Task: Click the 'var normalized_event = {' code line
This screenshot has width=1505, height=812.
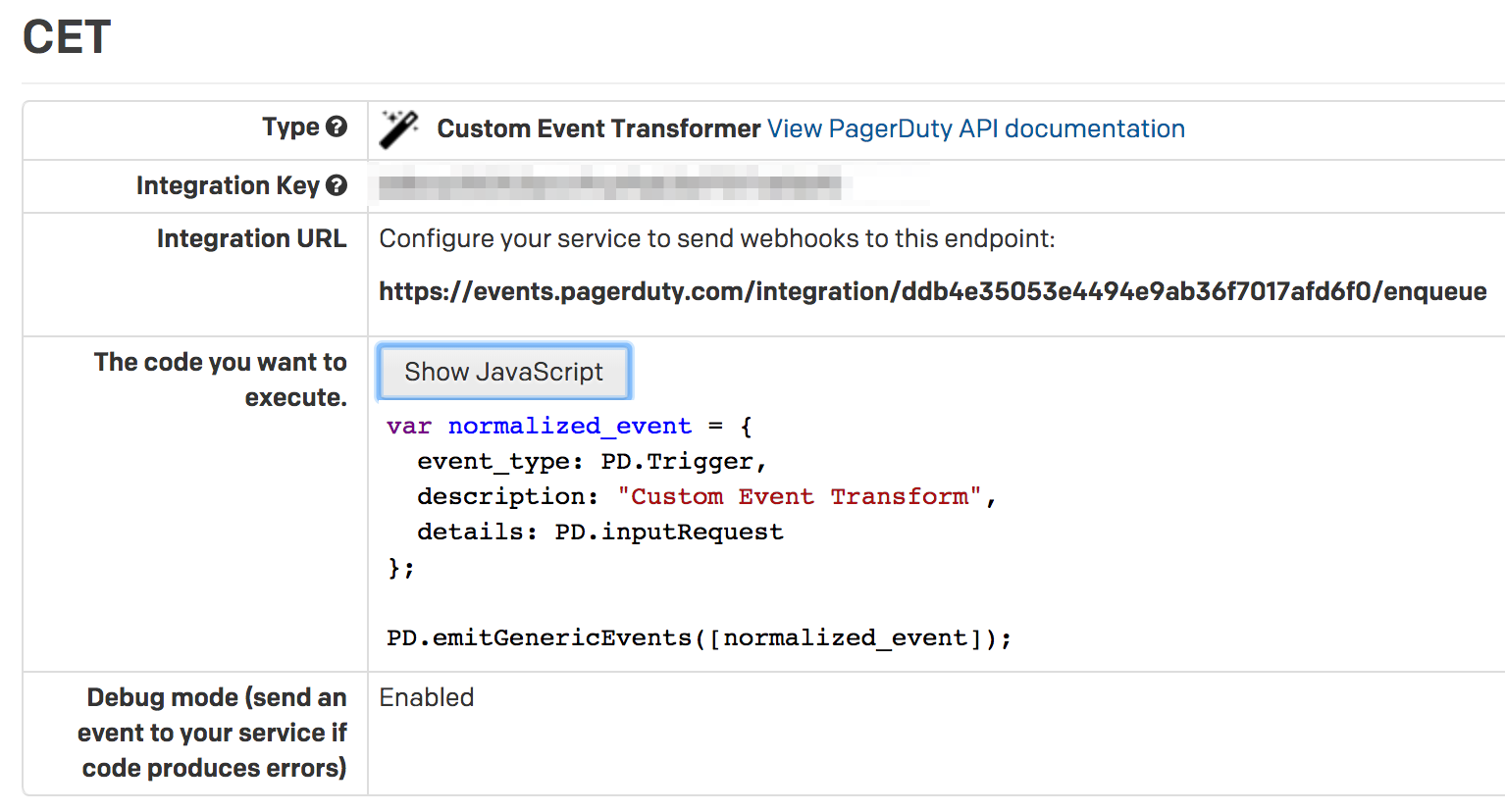Action: [569, 426]
